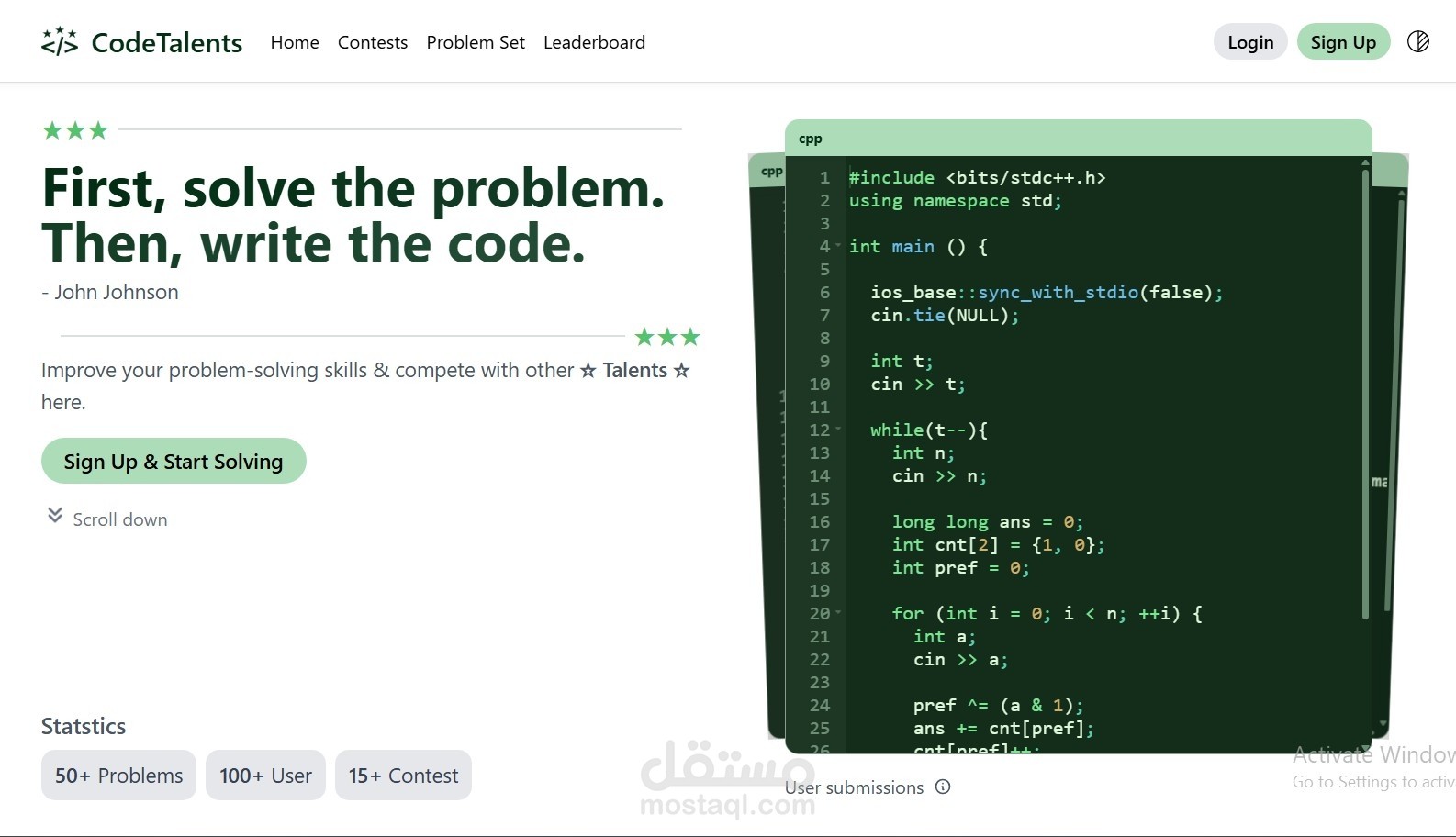Click the front code card's vertical scrollbar
Image resolution: width=1456 pixels, height=837 pixels.
[x=1365, y=395]
